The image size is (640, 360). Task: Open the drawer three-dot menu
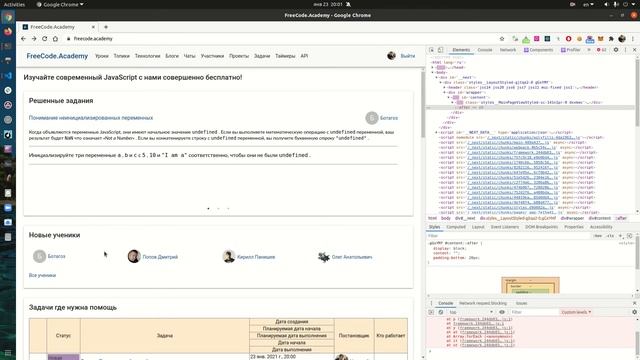[431, 303]
